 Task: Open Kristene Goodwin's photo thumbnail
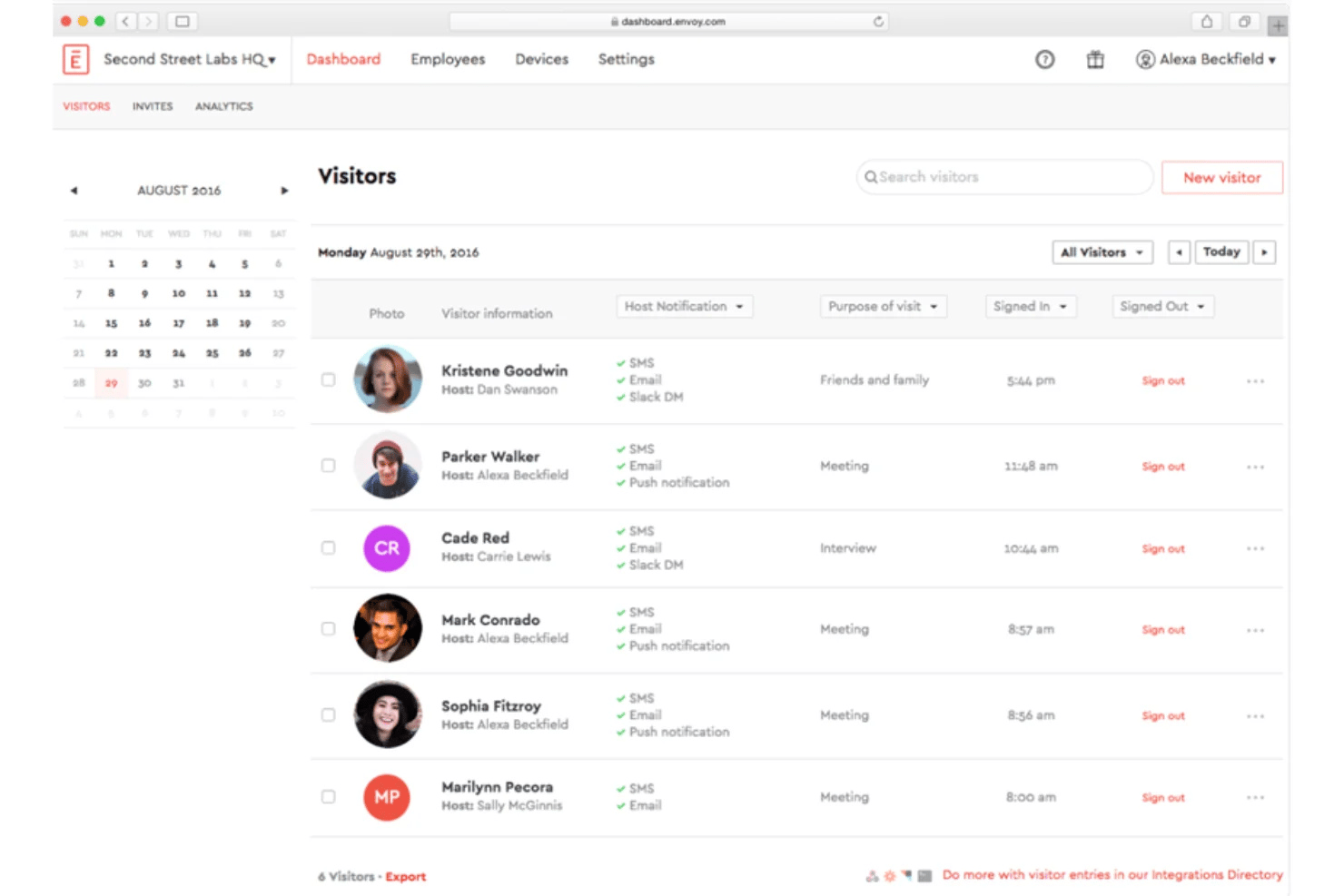coord(387,379)
